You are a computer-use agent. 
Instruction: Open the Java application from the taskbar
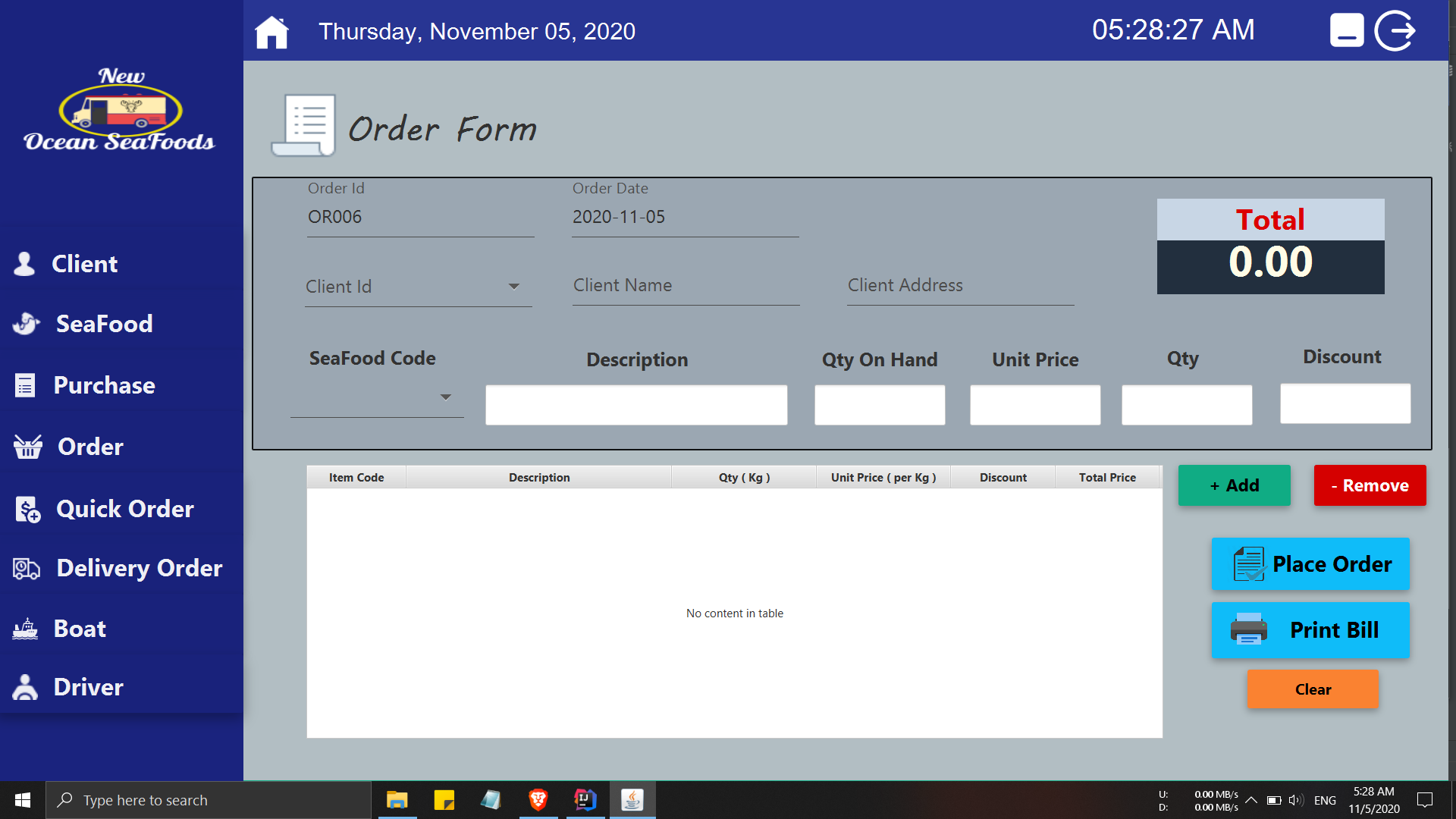pyautogui.click(x=632, y=799)
